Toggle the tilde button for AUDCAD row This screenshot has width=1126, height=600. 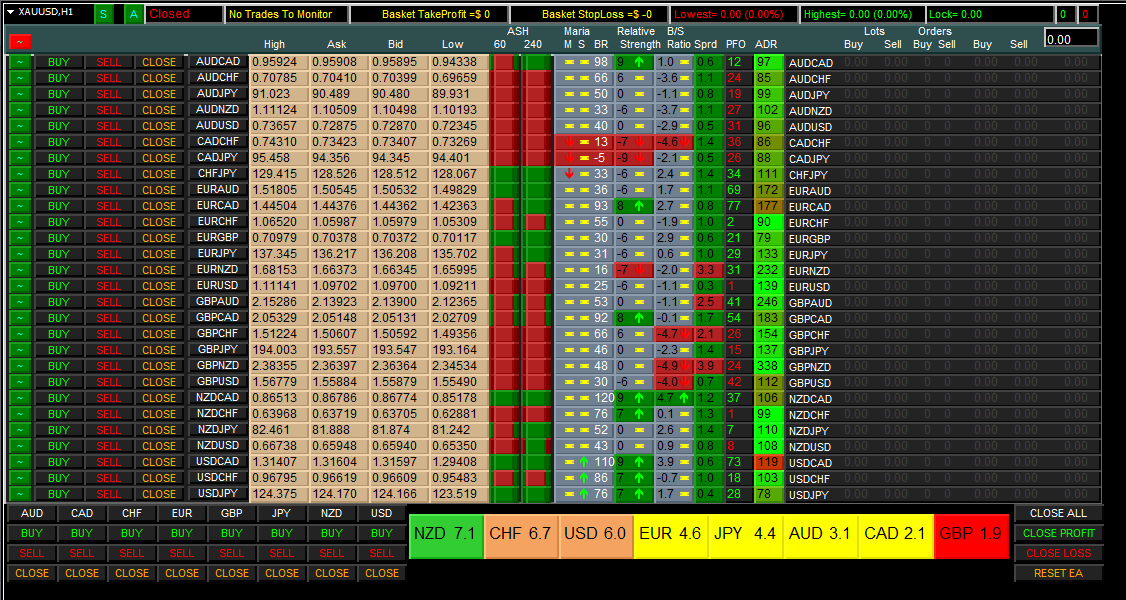(20, 62)
